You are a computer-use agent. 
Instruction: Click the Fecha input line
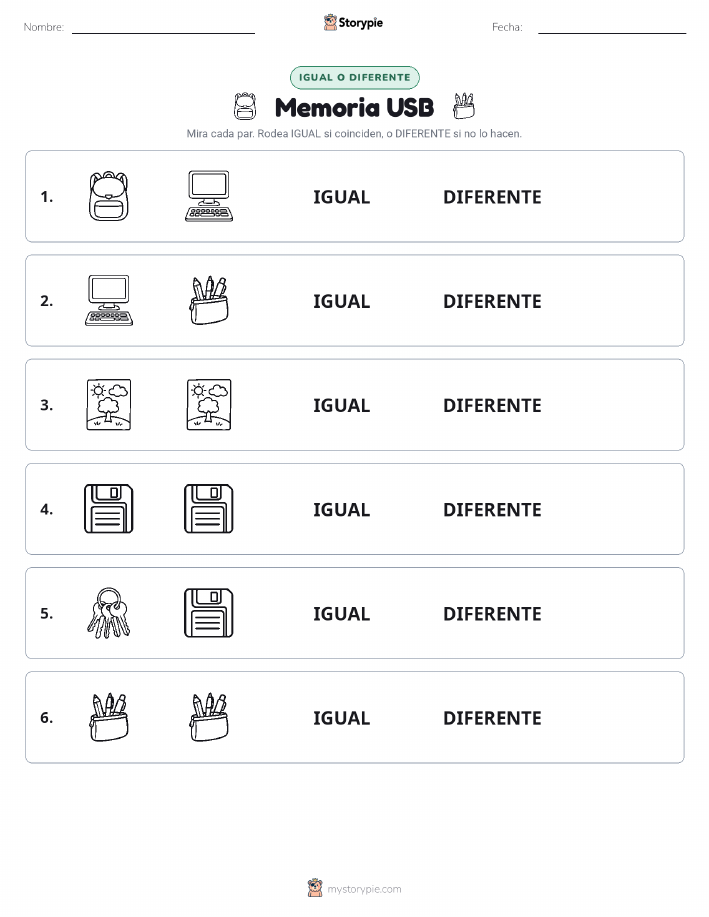pos(612,27)
